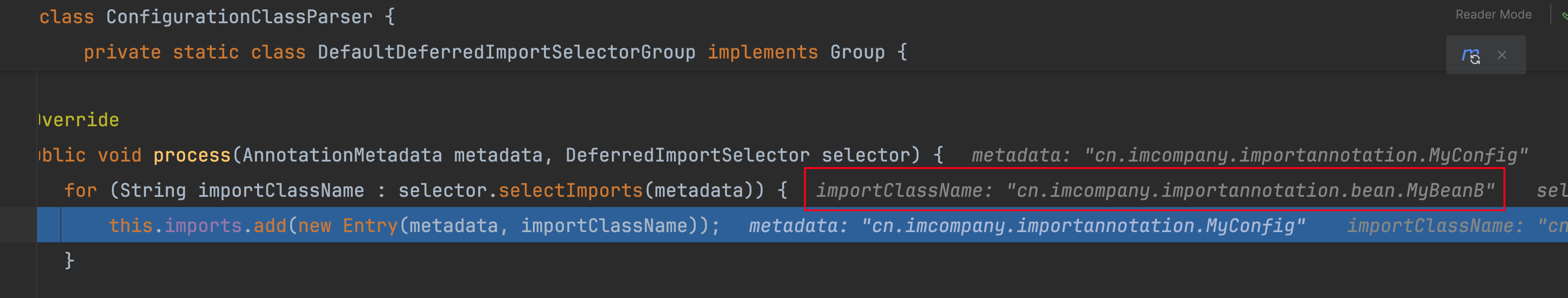The width and height of the screenshot is (1568, 298).
Task: Click the gutter beside the highlighted execution line
Action: pos(18,224)
